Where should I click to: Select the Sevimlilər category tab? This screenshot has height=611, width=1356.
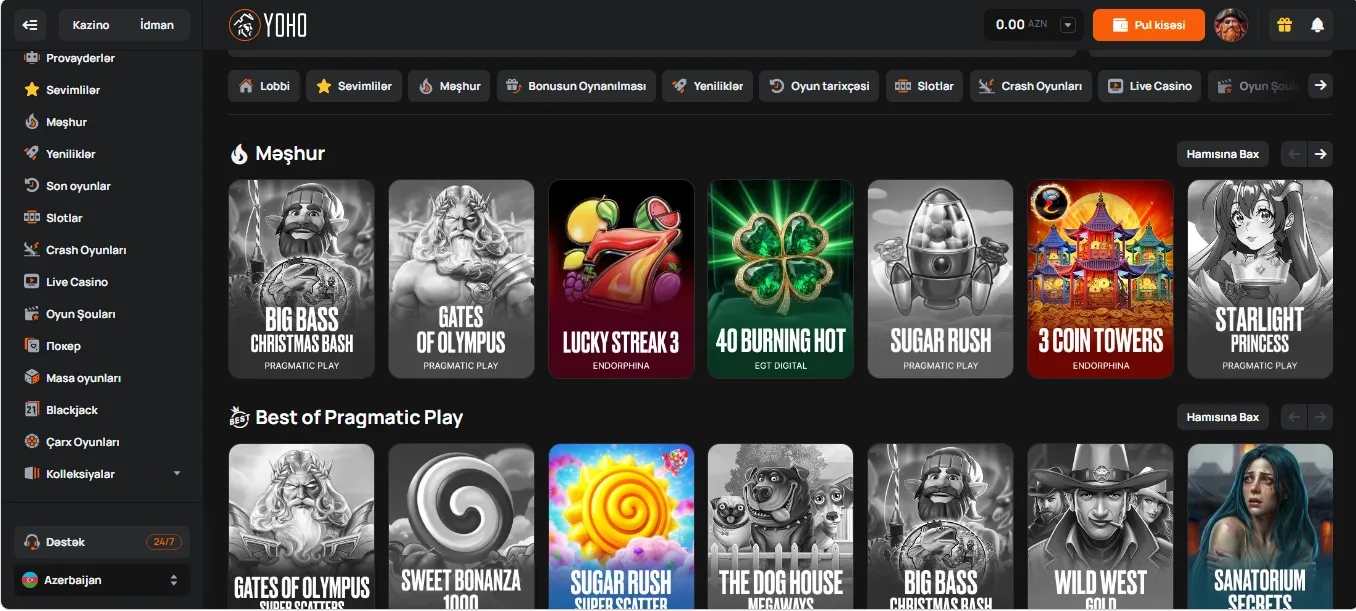(x=354, y=86)
